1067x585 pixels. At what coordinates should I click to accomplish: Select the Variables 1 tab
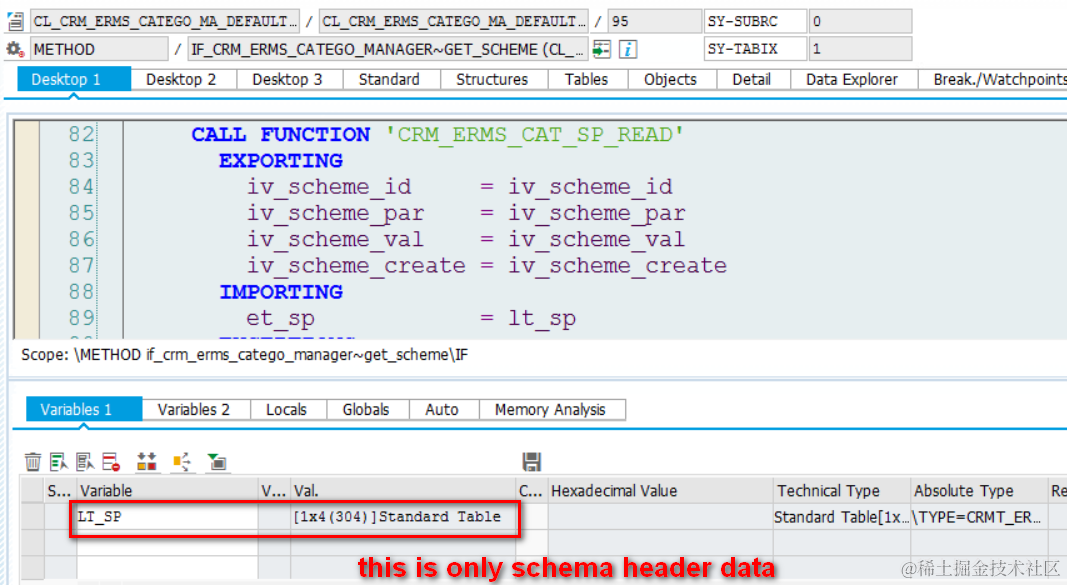tap(84, 410)
